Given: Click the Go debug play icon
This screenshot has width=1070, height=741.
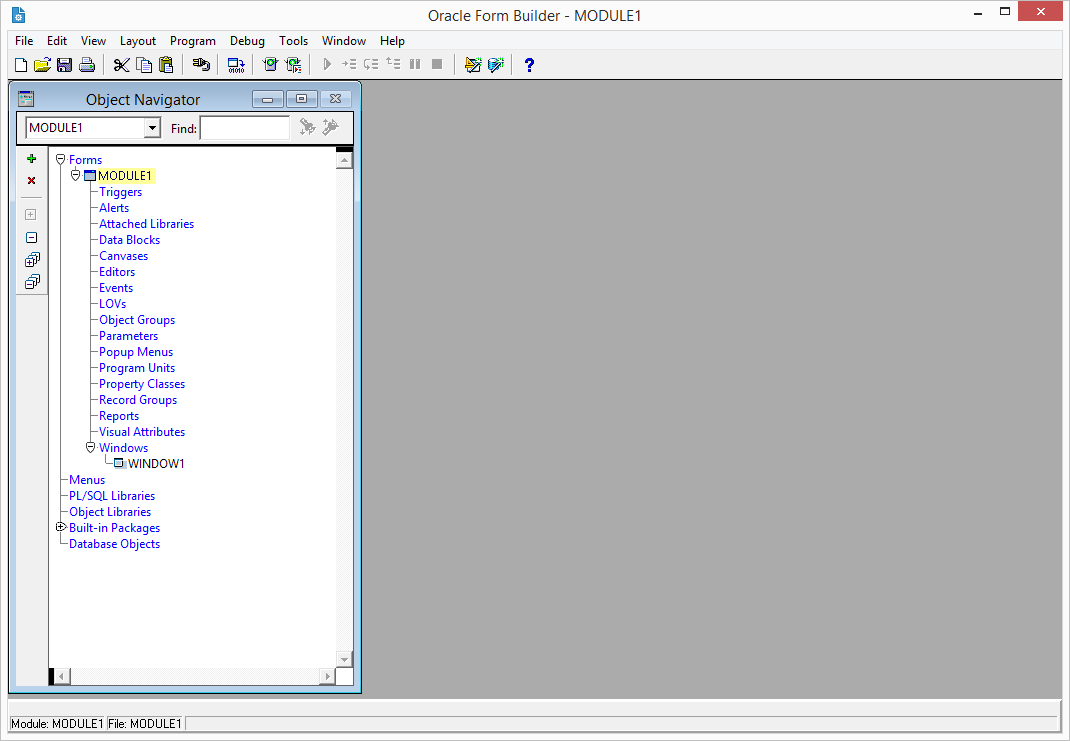Looking at the screenshot, I should [327, 64].
